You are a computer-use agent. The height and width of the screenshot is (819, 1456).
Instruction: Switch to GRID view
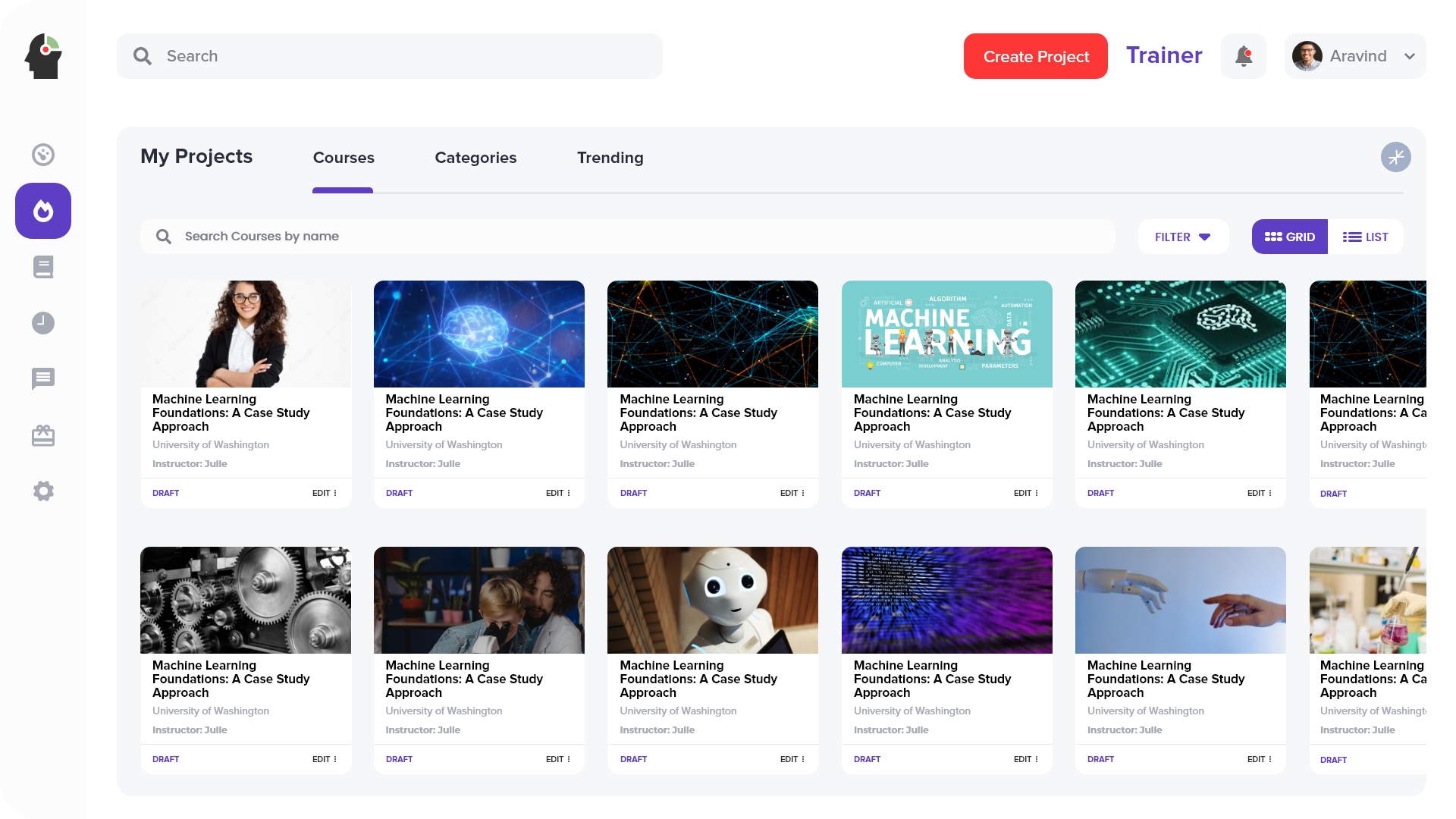1289,237
